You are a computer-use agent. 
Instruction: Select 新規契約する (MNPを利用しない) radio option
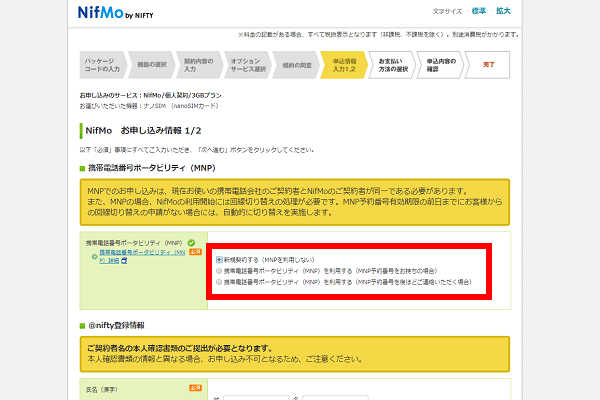[219, 260]
